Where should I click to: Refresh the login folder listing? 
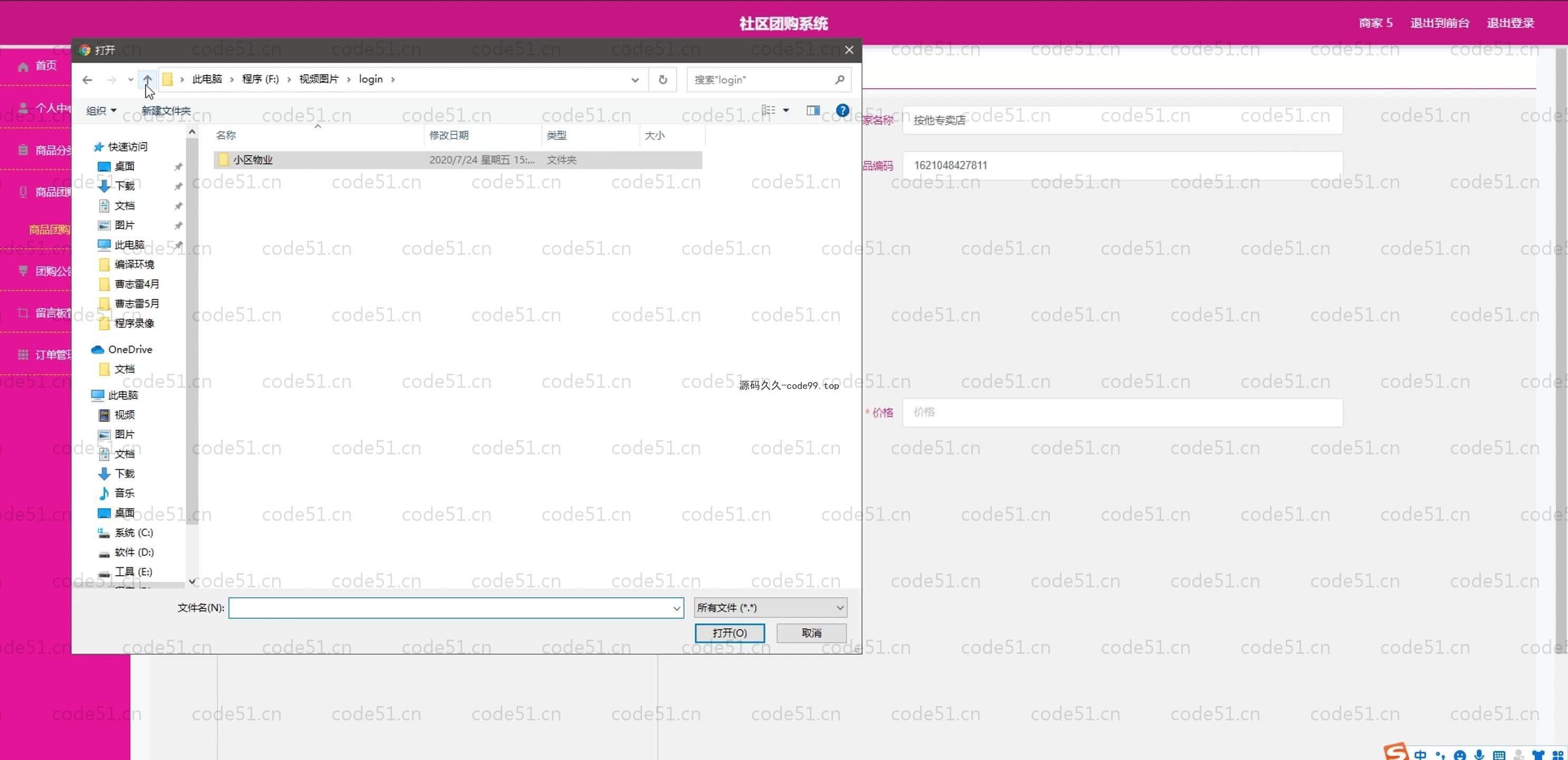pos(663,80)
